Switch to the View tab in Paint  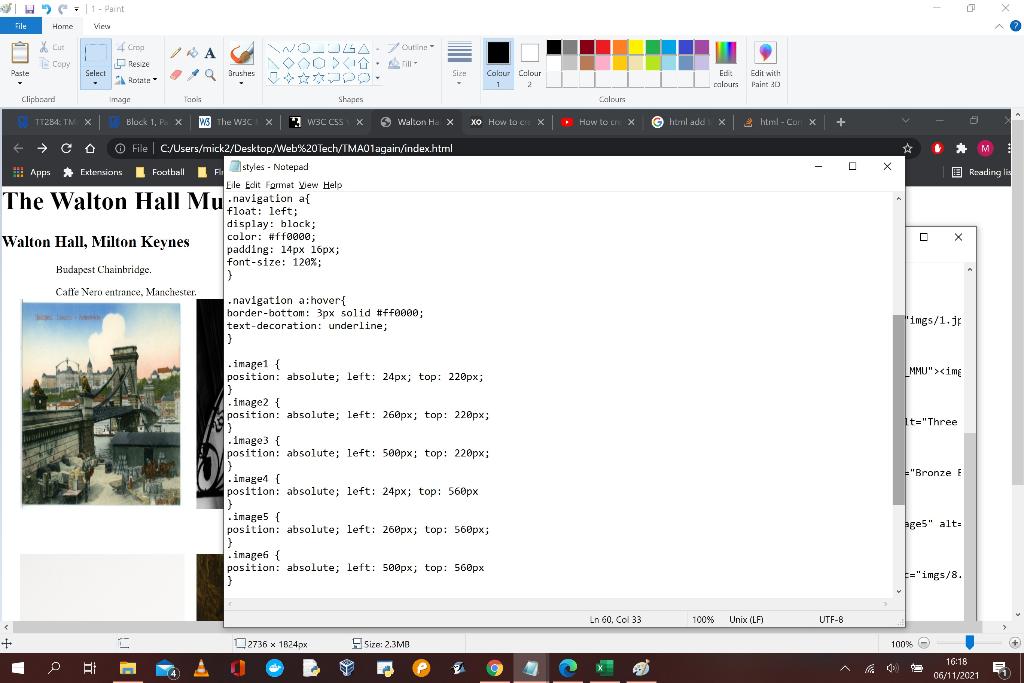pyautogui.click(x=101, y=26)
